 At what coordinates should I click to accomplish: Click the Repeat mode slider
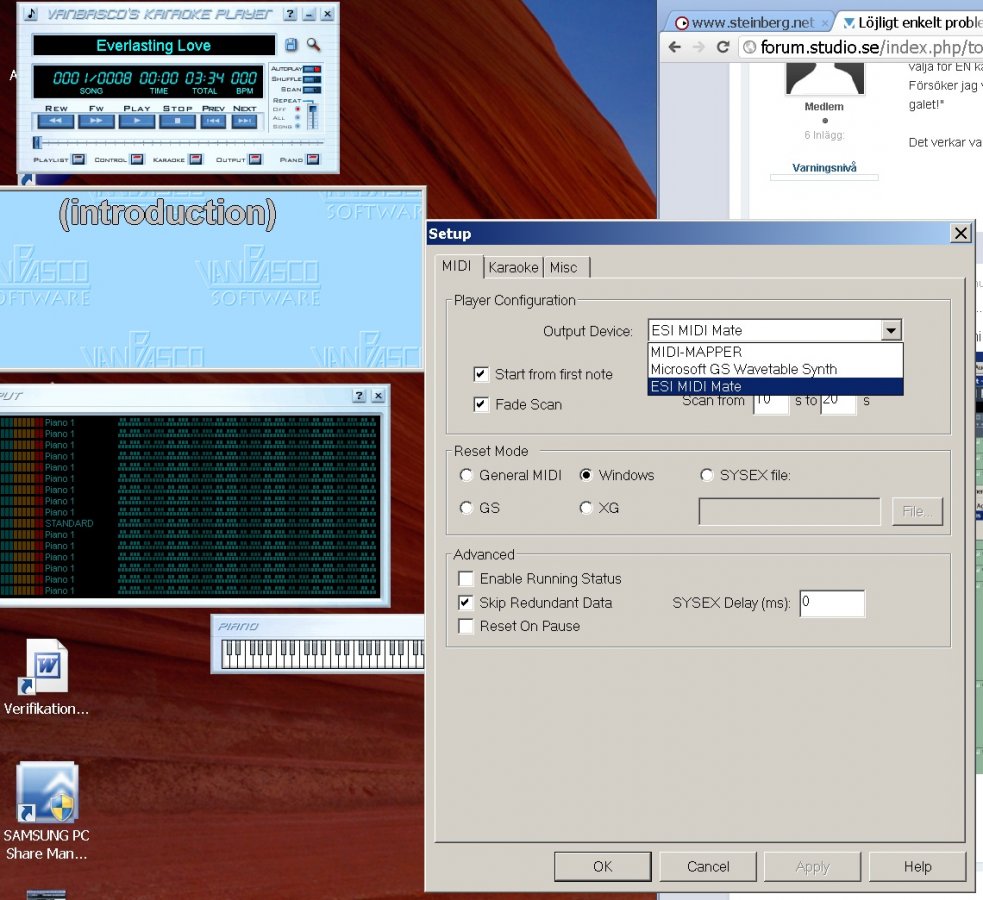tap(312, 117)
